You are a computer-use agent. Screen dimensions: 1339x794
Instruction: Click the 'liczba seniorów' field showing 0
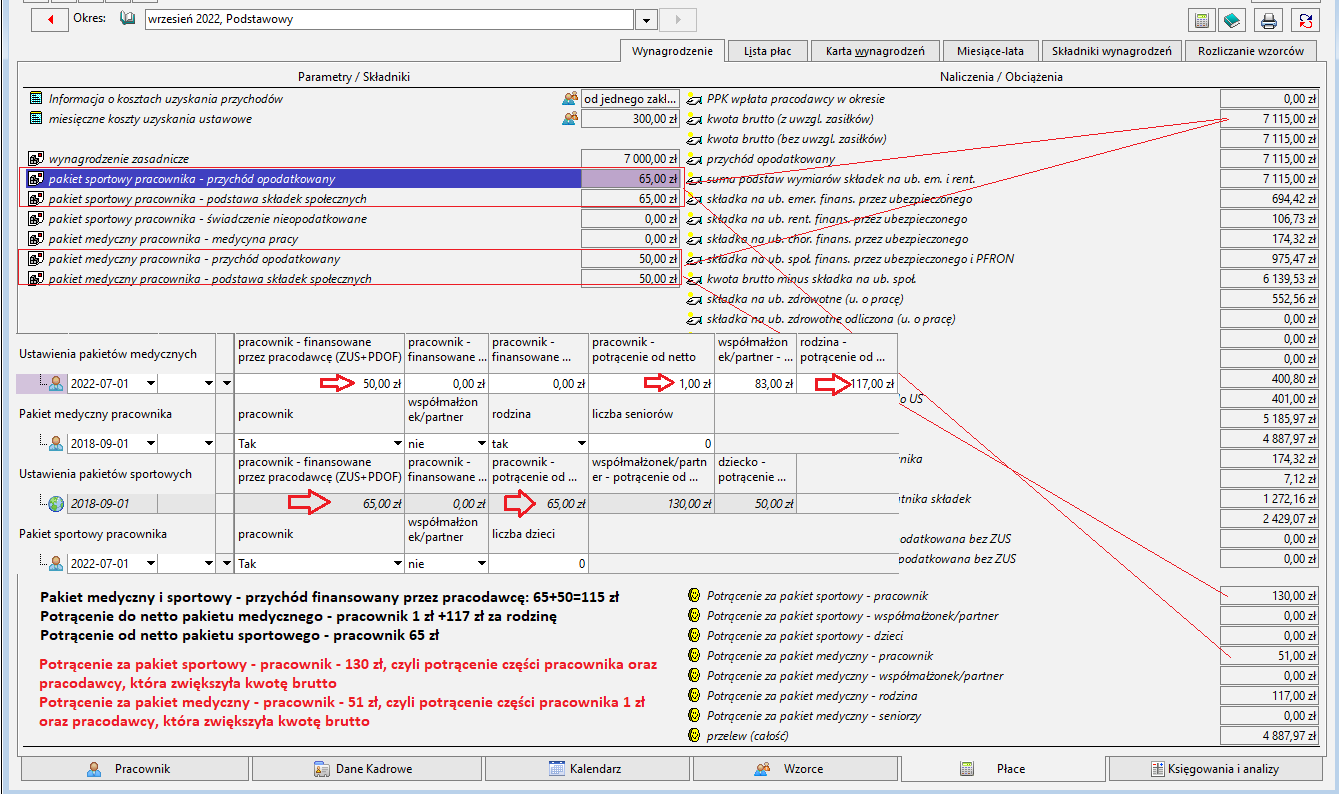coord(652,443)
